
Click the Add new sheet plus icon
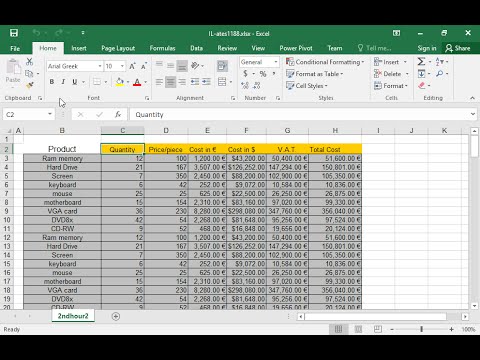click(x=116, y=316)
